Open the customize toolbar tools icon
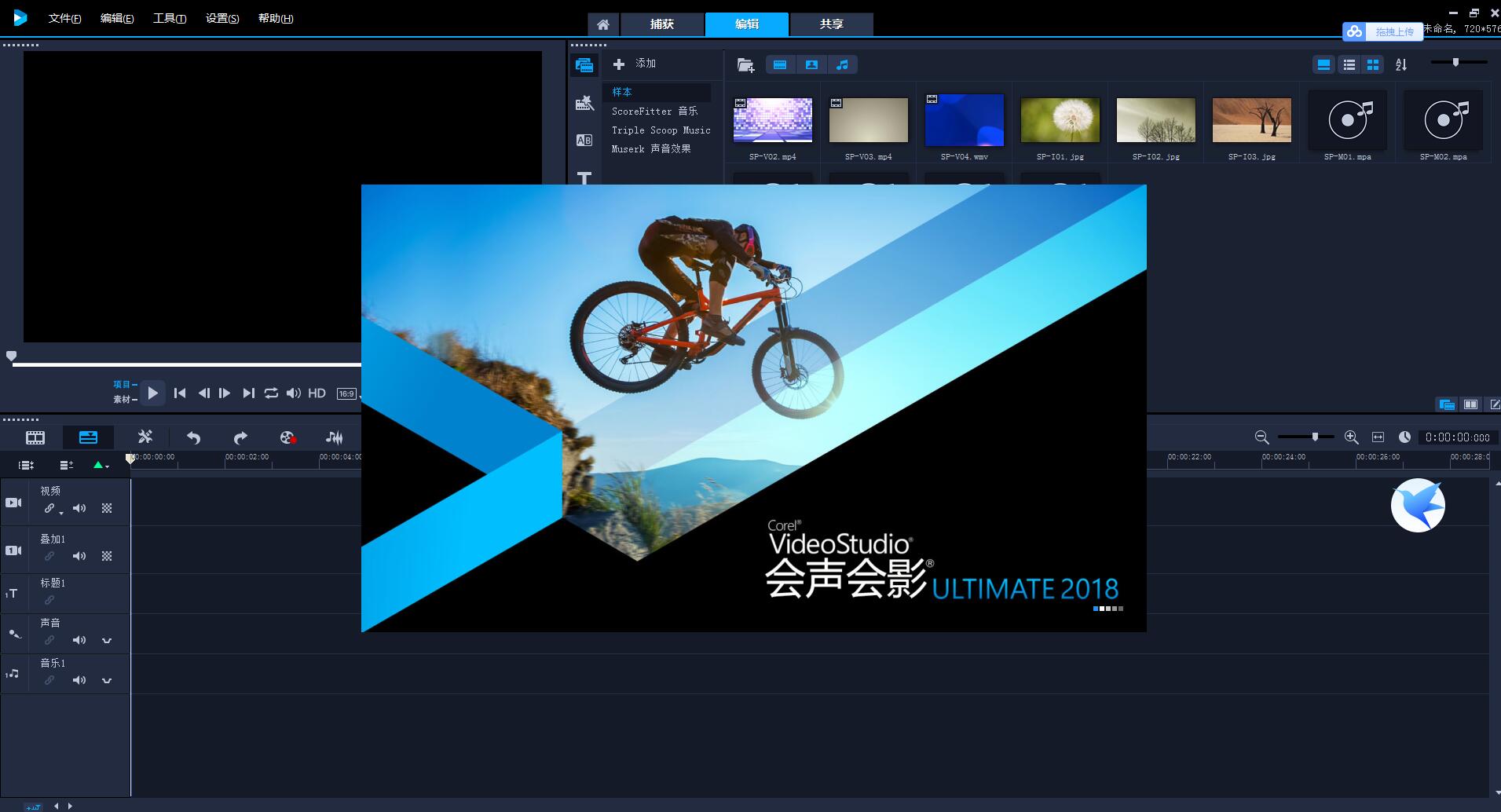Screen dimensions: 1501x812 tap(145, 437)
